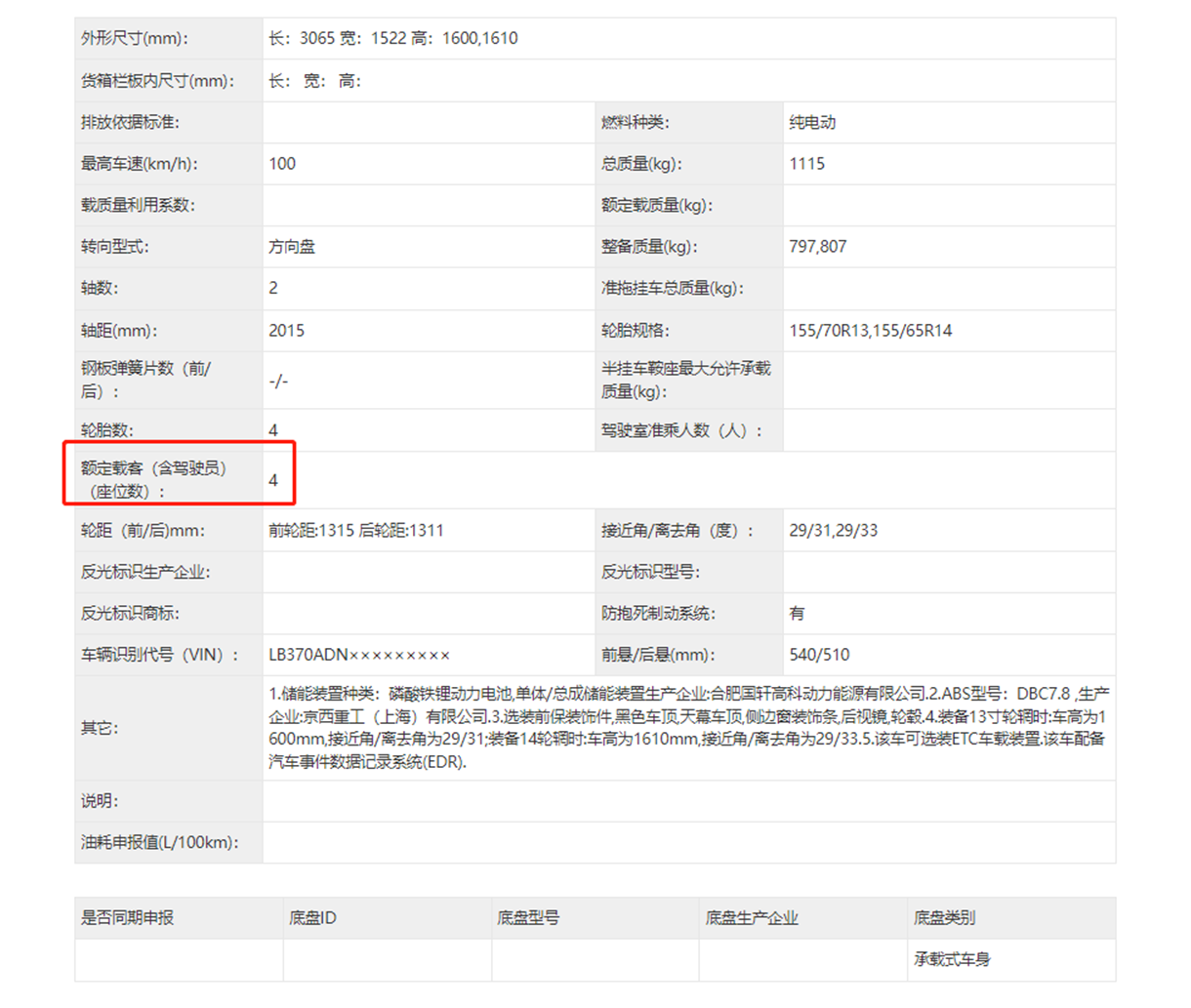Select the max speed value 100
This screenshot has height=1008, width=1191.
282,164
